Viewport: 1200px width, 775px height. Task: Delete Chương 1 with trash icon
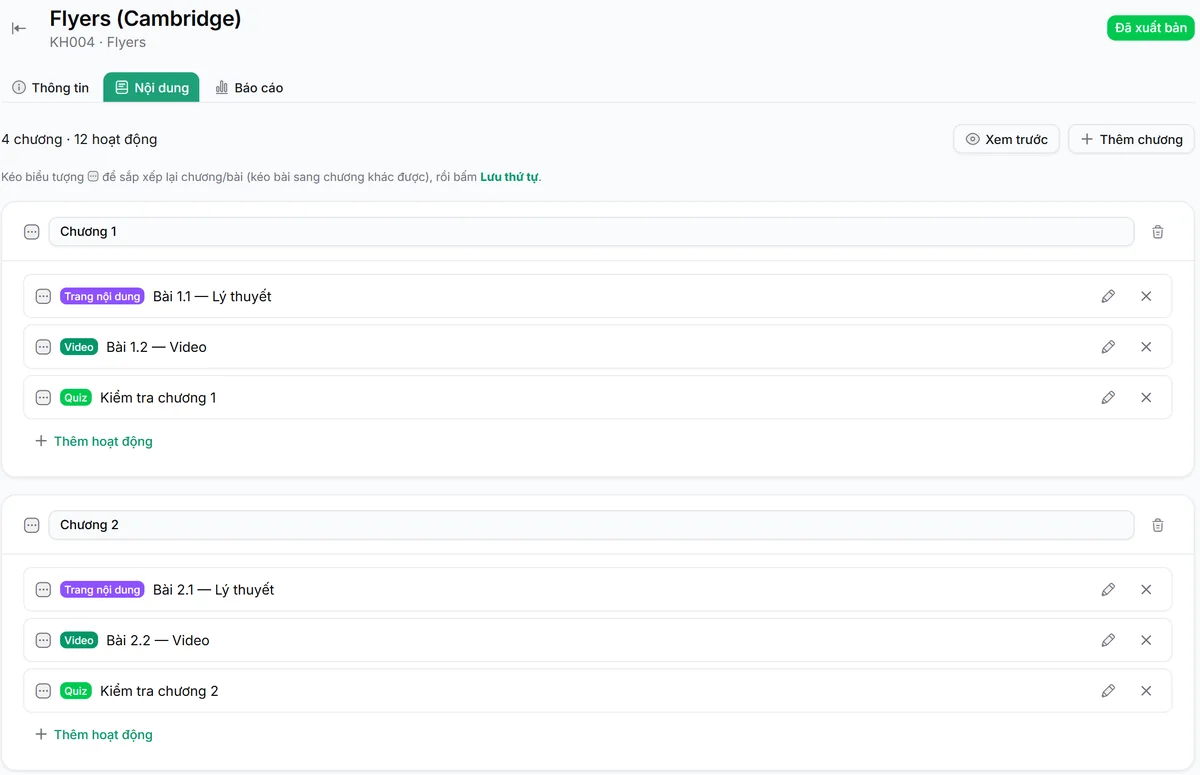[1158, 232]
